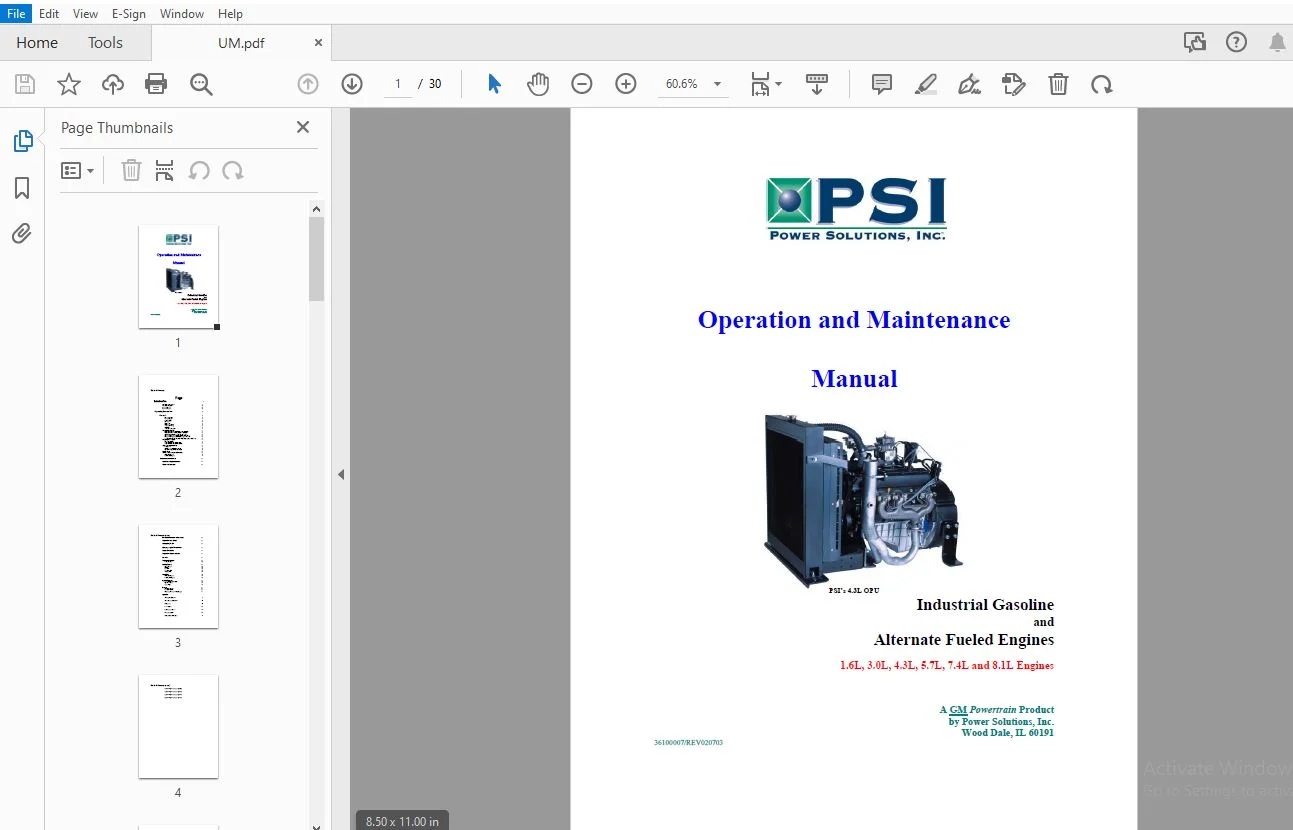Open the Bookmarks sidebar panel
This screenshot has height=830, width=1293.
coord(22,188)
